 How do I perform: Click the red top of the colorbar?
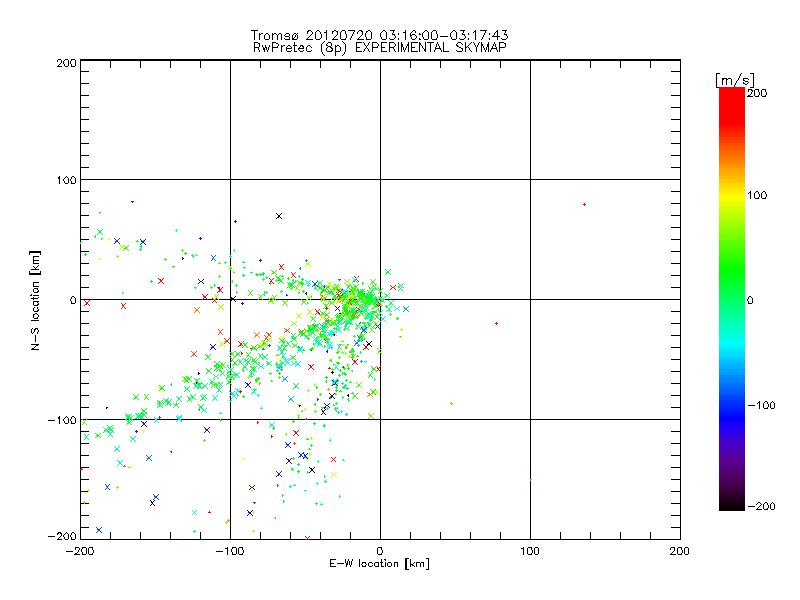[x=731, y=97]
